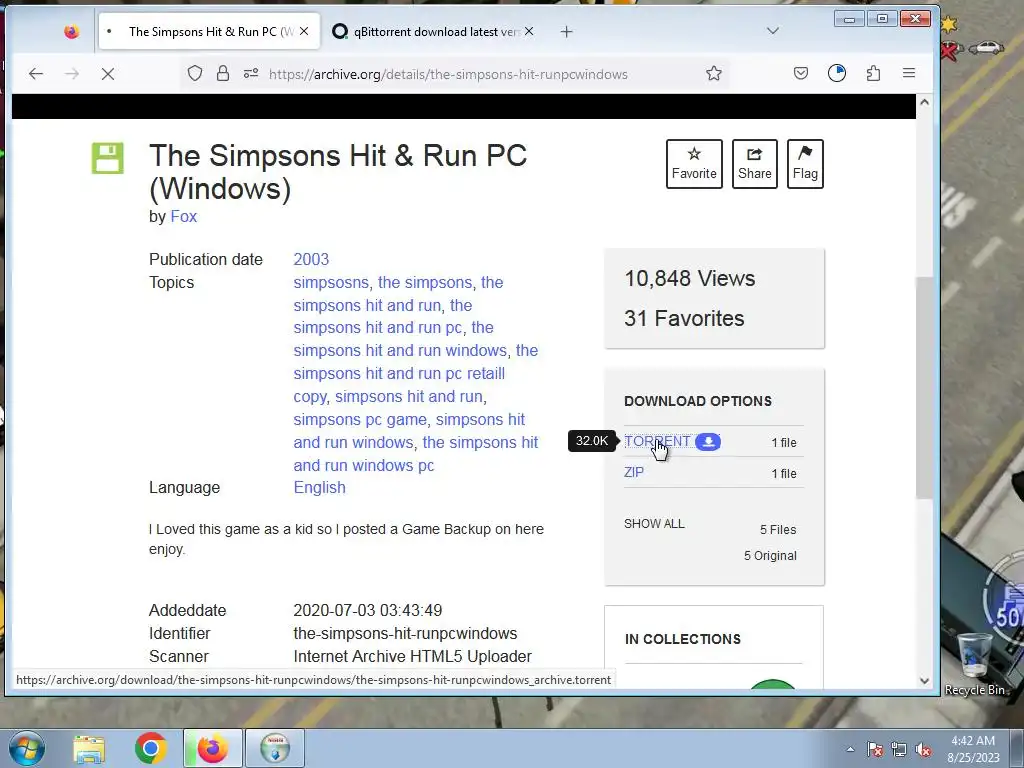The height and width of the screenshot is (768, 1024).
Task: Click the torrent download arrow icon
Action: coord(708,442)
